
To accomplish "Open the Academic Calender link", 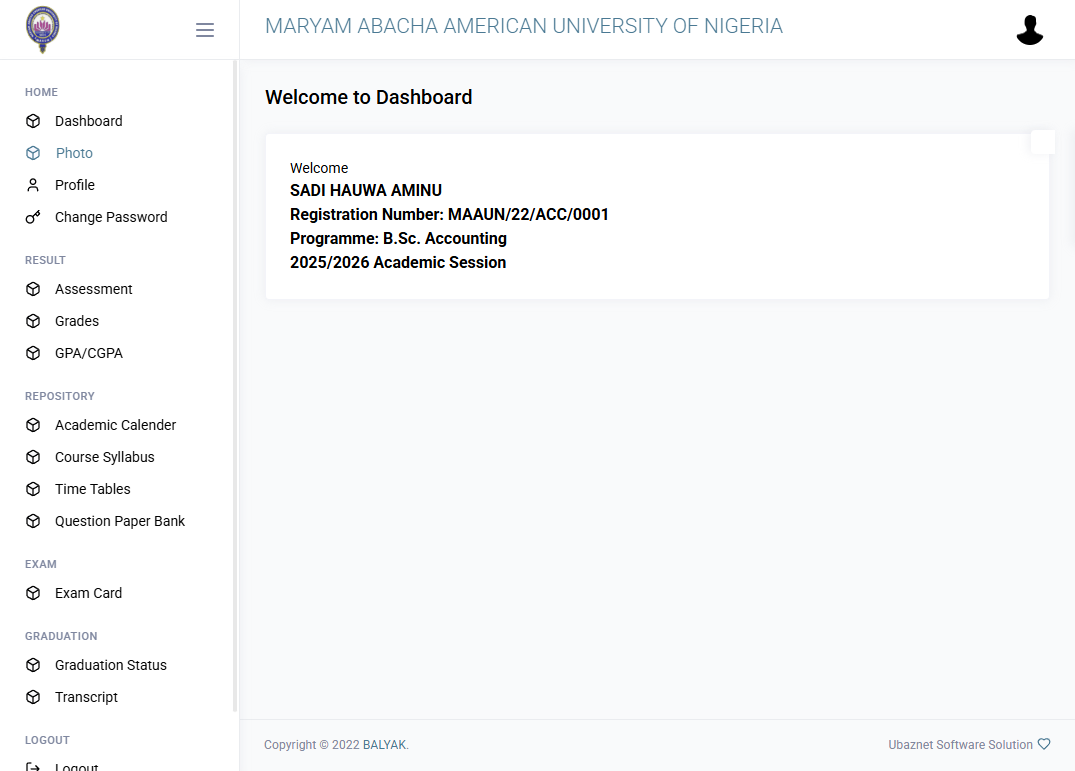I will click(x=115, y=426).
